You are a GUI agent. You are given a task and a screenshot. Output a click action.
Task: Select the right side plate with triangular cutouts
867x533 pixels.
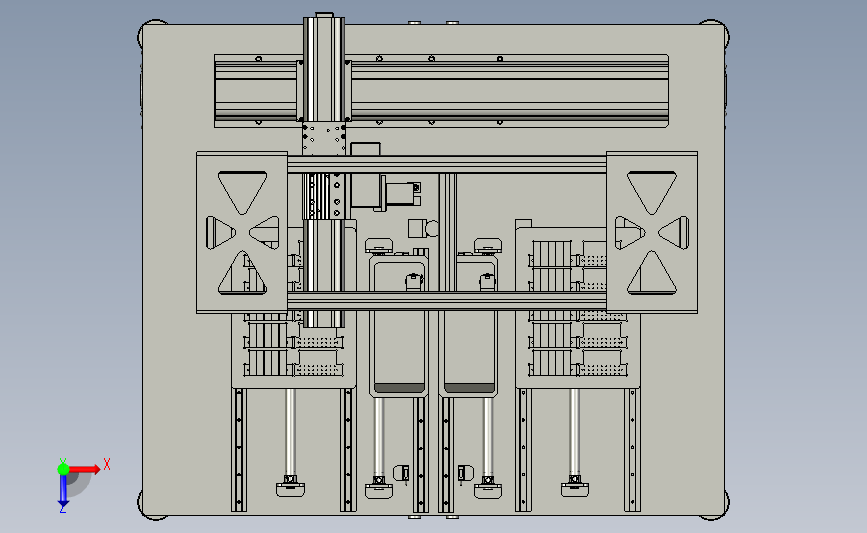pyautogui.click(x=652, y=232)
